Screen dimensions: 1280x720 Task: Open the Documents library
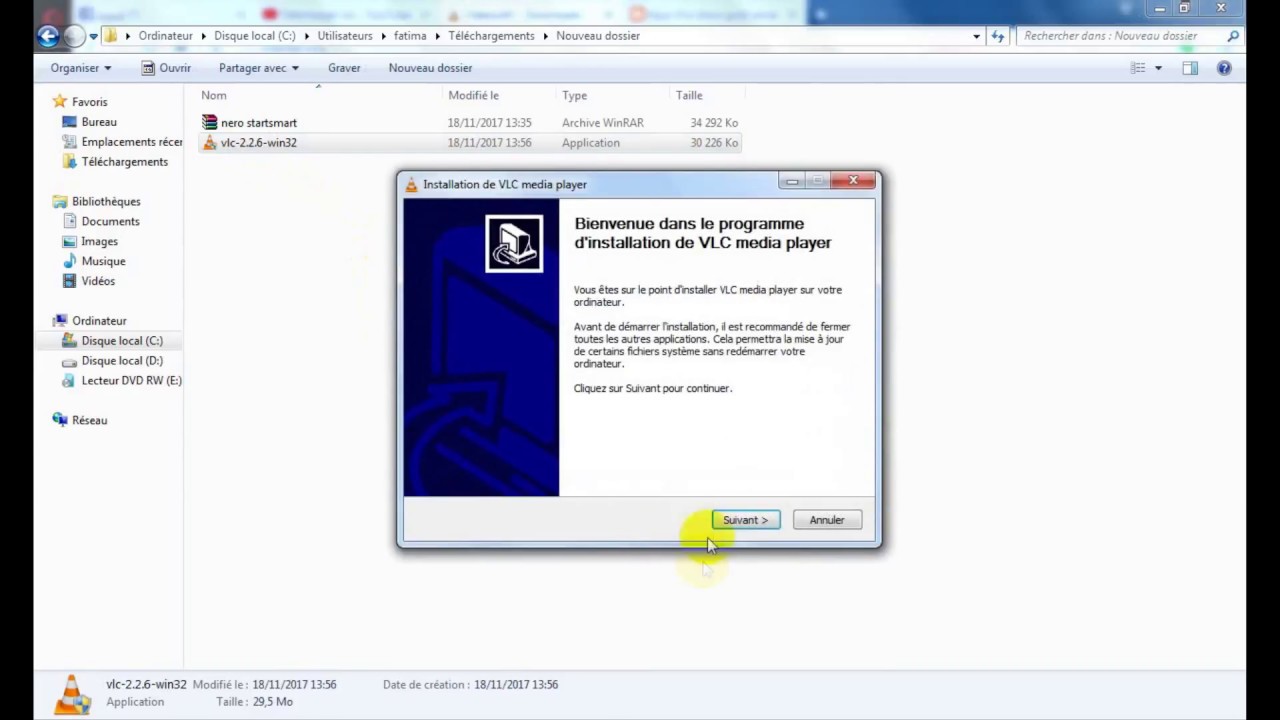click(110, 222)
